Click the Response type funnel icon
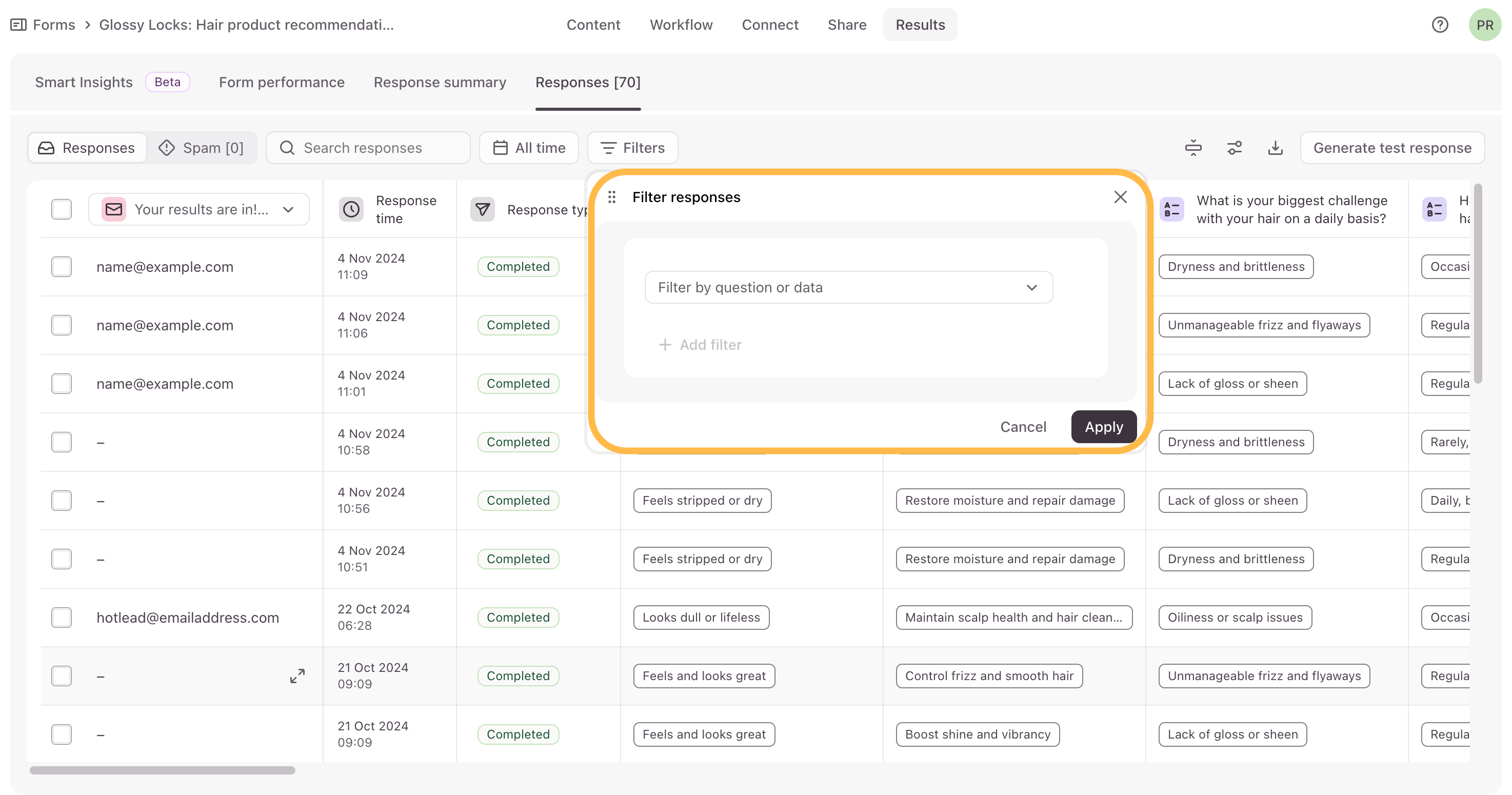This screenshot has width=1512, height=795. (x=483, y=210)
